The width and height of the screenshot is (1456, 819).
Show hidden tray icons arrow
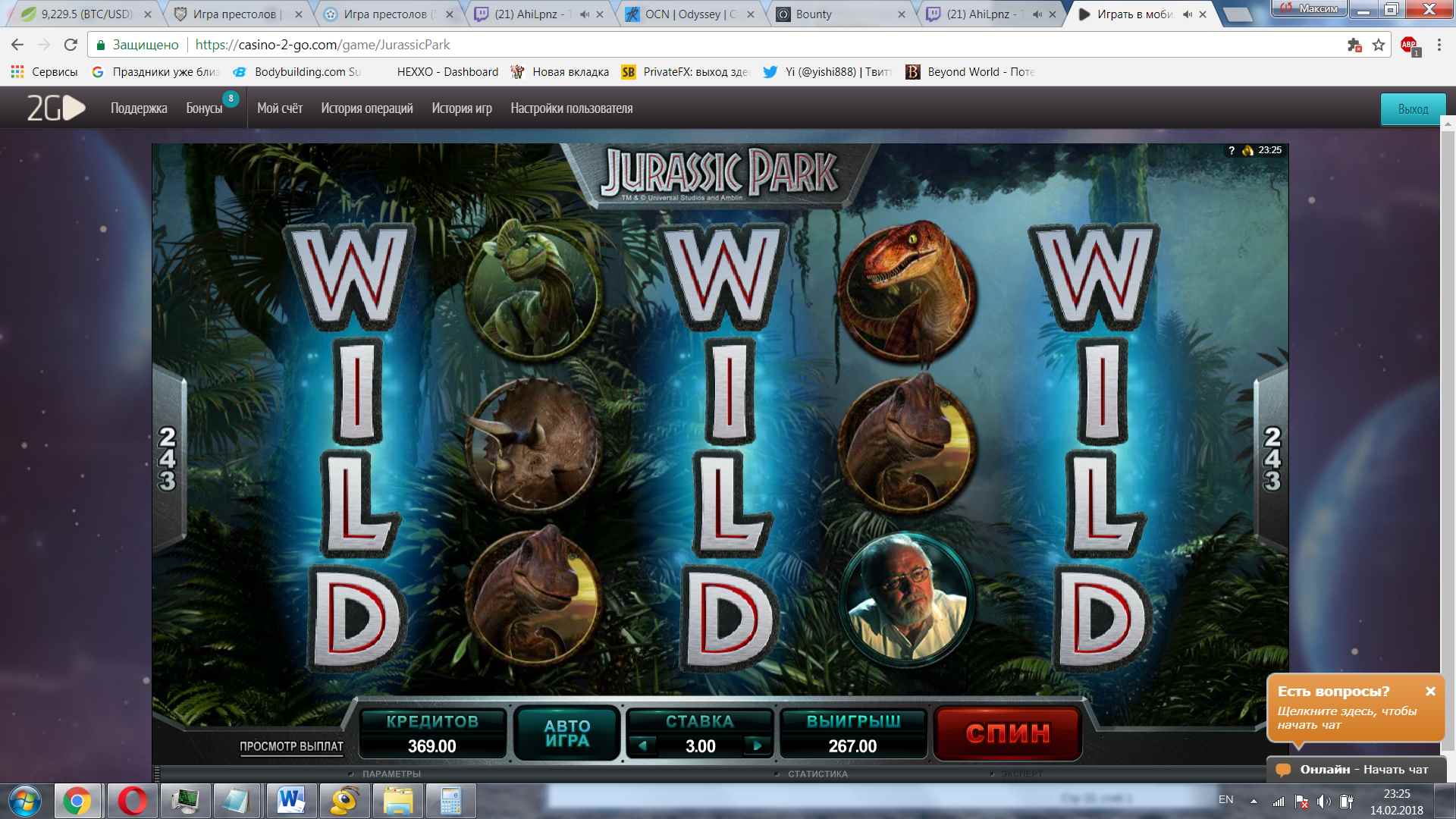[x=1254, y=801]
